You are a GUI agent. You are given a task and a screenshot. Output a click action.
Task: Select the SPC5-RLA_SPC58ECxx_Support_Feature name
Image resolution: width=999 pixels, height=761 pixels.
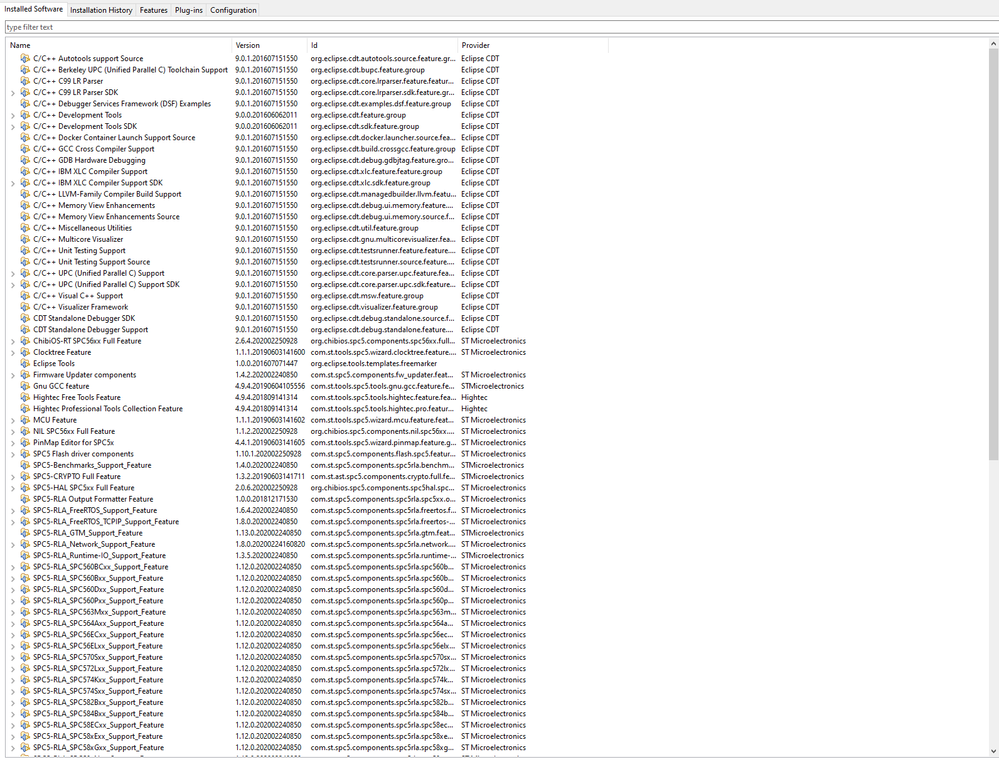(x=99, y=725)
